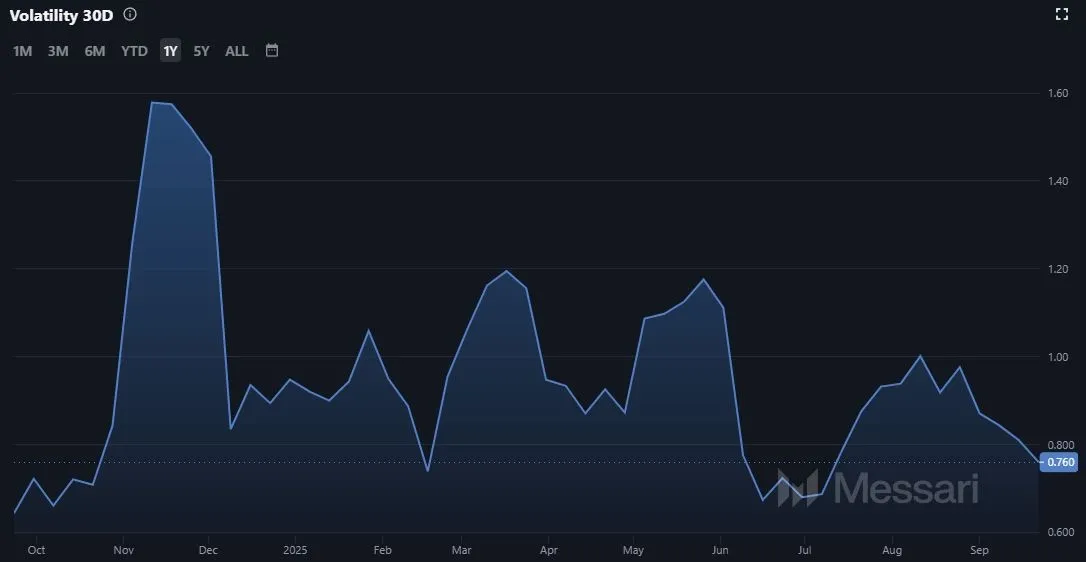Screen dimensions: 1086x562
Task: Click the active 1Y range button
Action: (x=170, y=51)
